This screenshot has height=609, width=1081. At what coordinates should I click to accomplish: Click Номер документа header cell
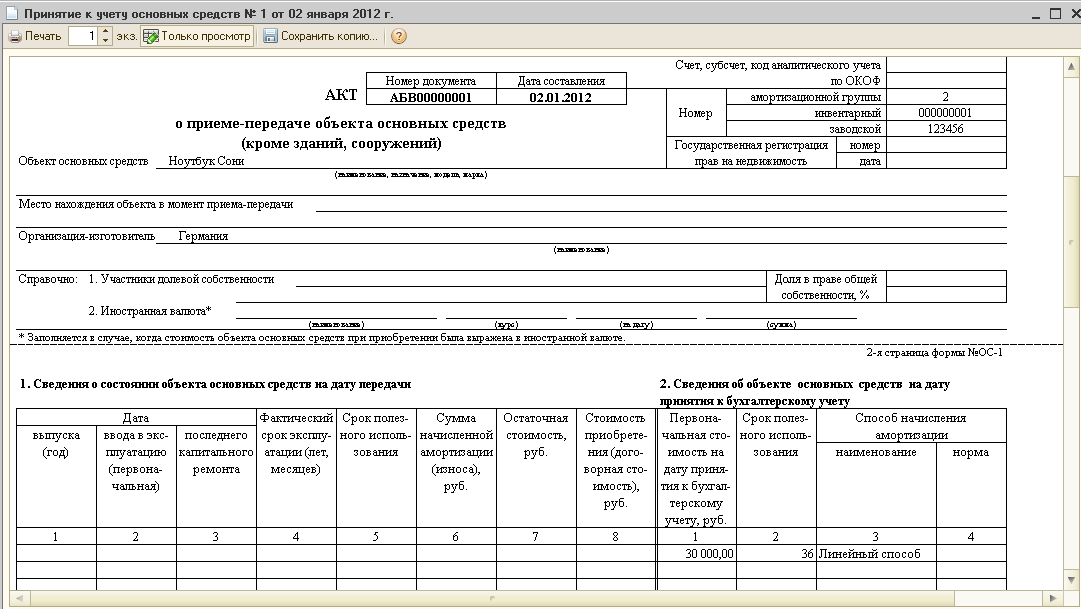[x=431, y=81]
